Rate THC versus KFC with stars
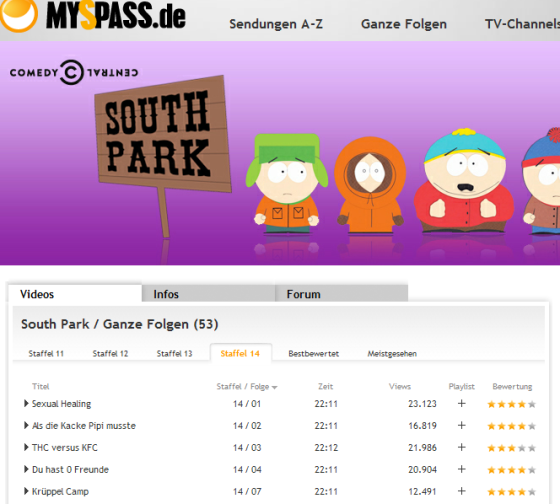This screenshot has height=504, width=560. 511,448
